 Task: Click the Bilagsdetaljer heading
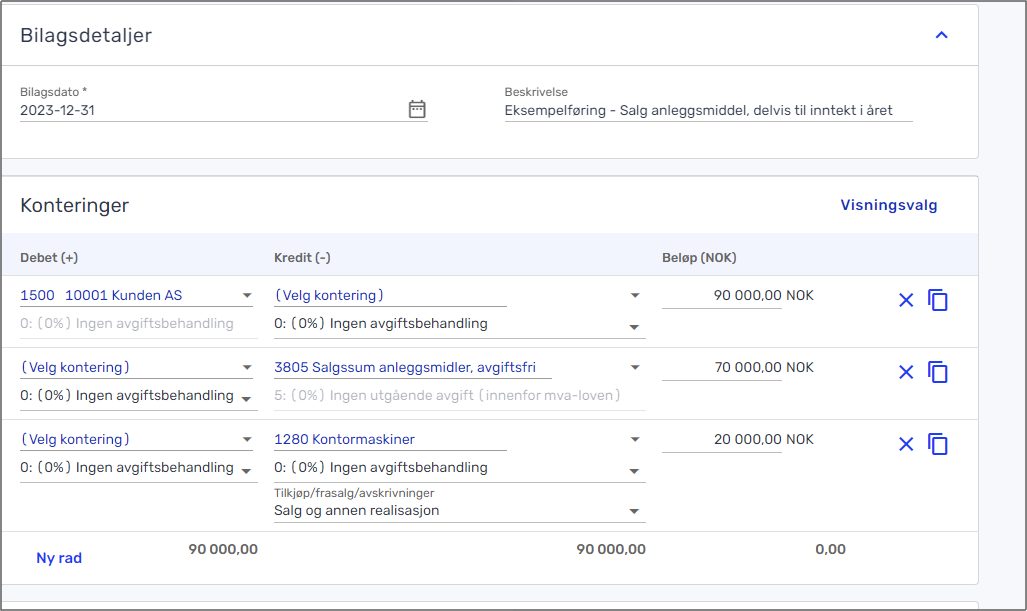(86, 35)
